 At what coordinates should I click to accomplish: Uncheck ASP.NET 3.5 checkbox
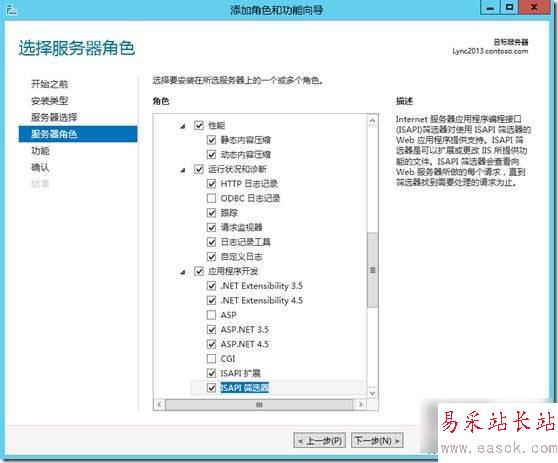(211, 330)
